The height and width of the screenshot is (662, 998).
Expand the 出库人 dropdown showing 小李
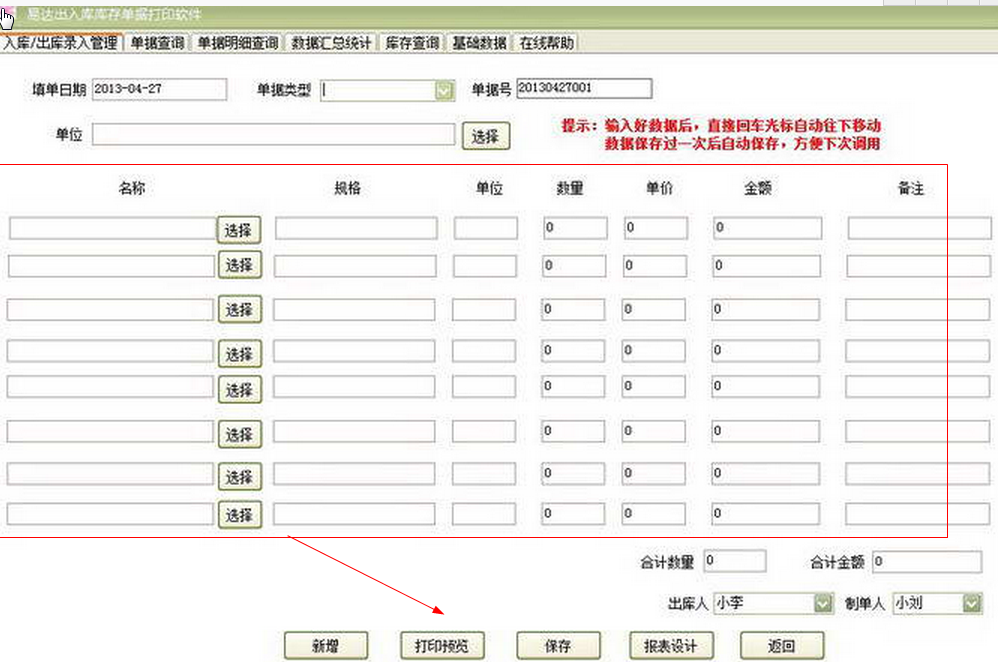[x=824, y=603]
